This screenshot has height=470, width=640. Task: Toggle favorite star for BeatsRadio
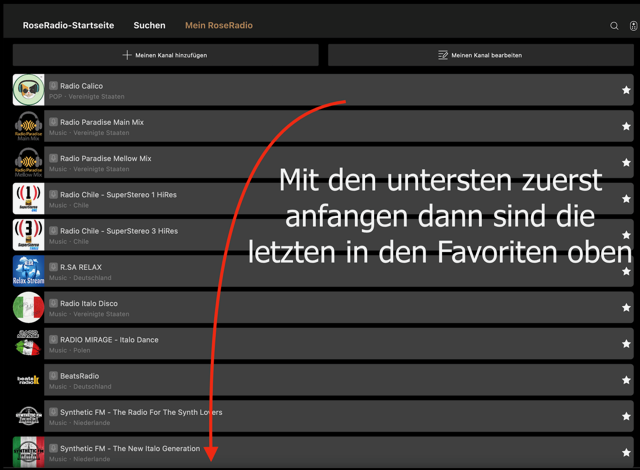click(626, 380)
